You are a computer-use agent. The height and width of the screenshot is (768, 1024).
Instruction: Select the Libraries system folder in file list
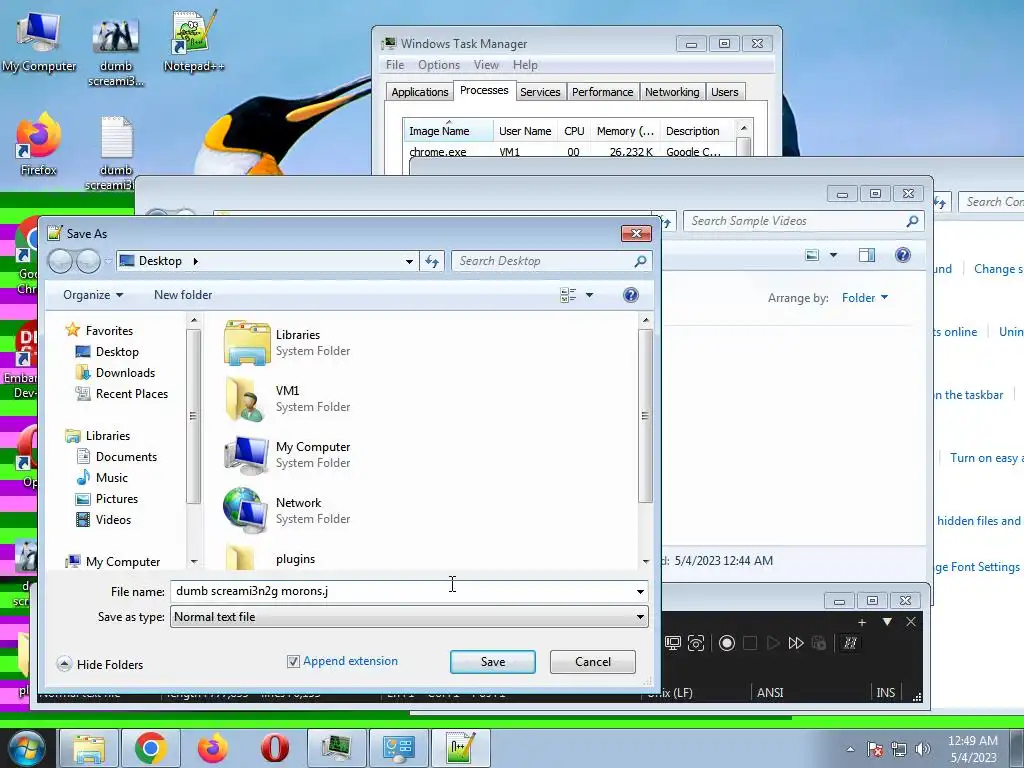coord(287,342)
